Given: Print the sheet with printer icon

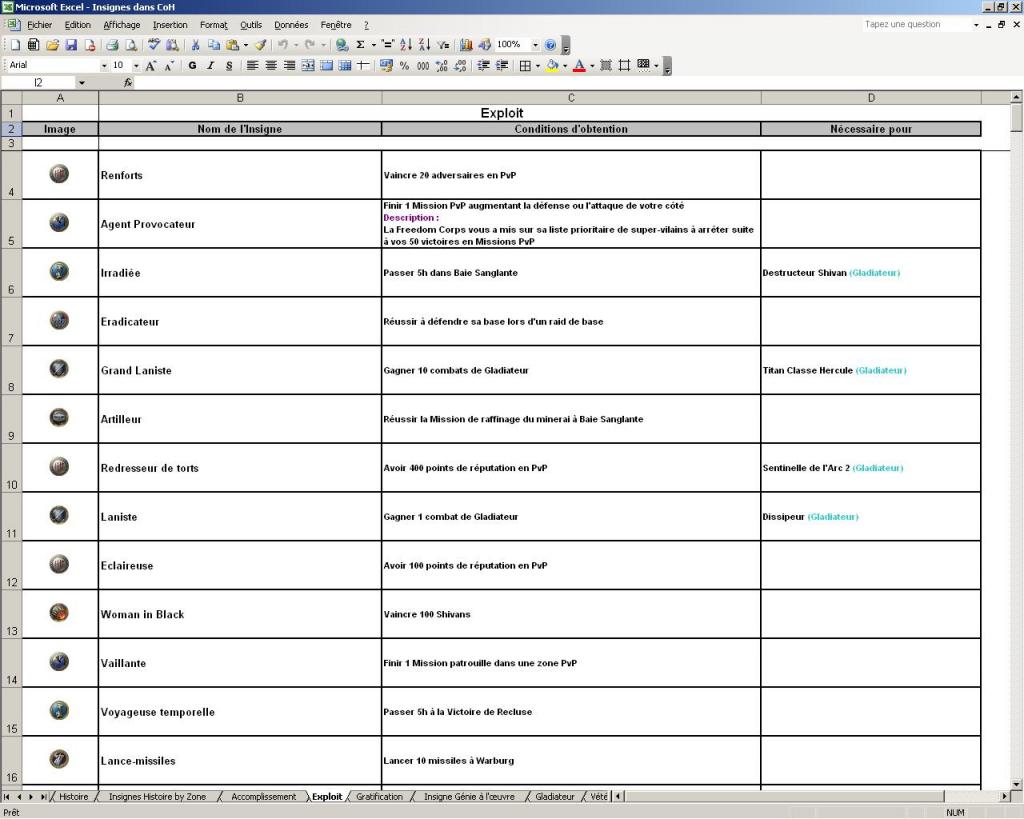Looking at the screenshot, I should point(112,45).
